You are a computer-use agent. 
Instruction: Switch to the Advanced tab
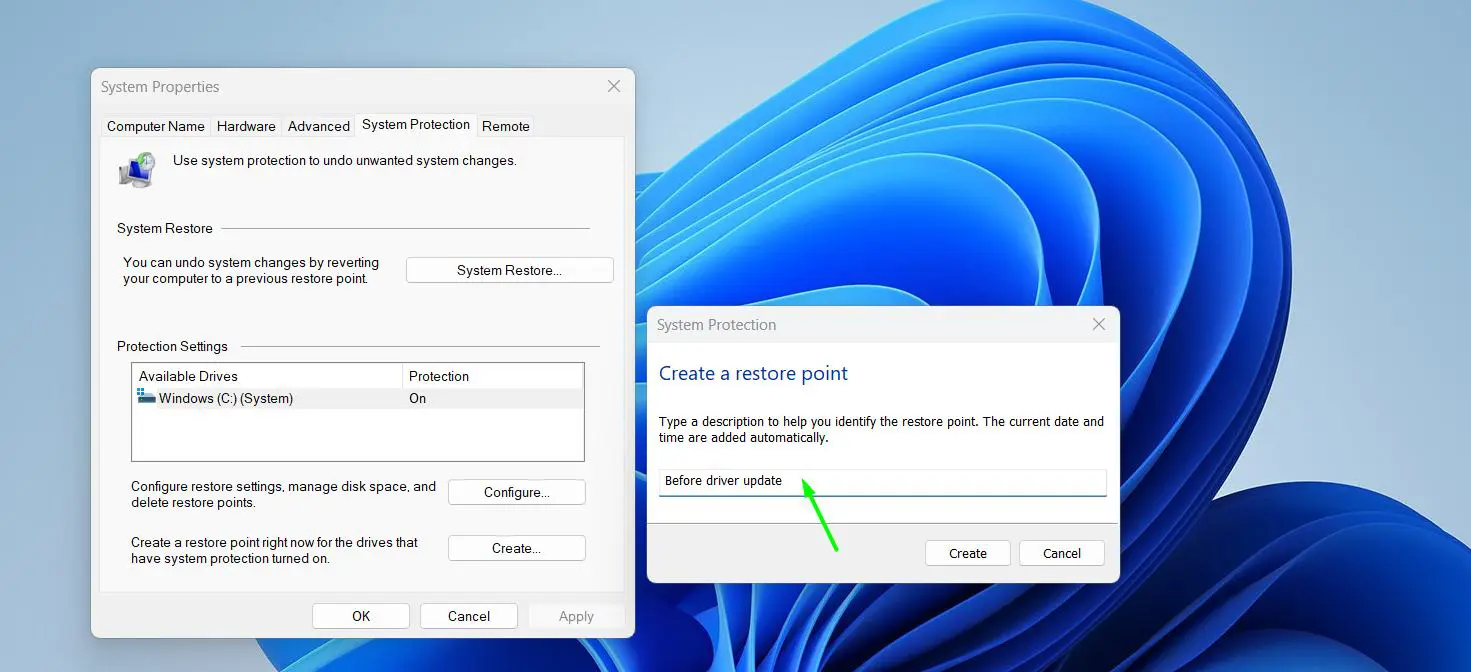point(318,126)
